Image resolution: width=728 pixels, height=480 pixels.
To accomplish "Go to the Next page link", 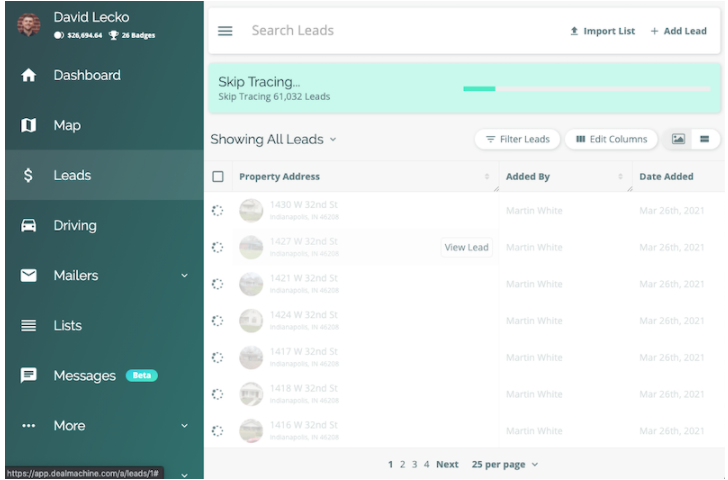I will point(447,465).
